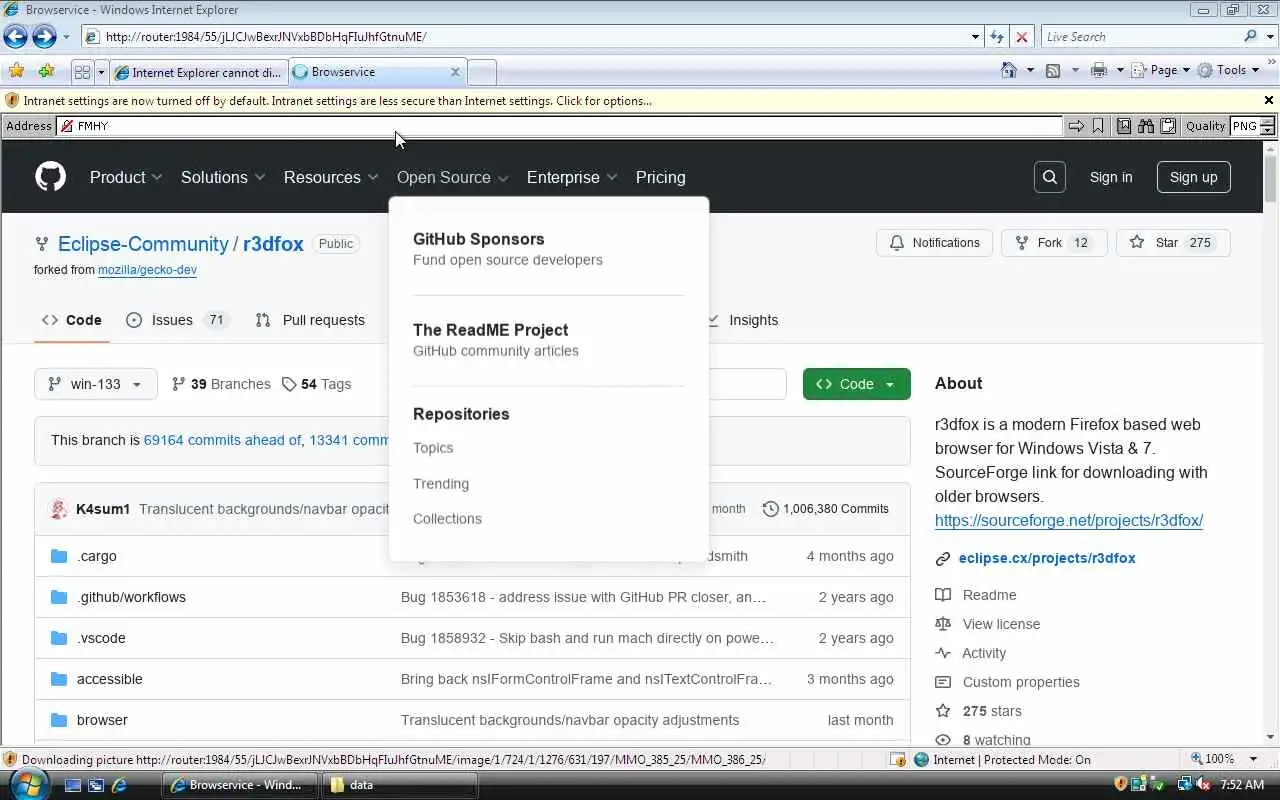Image resolution: width=1280 pixels, height=800 pixels.
Task: Click the IE Forward arrow button
Action: click(x=44, y=37)
